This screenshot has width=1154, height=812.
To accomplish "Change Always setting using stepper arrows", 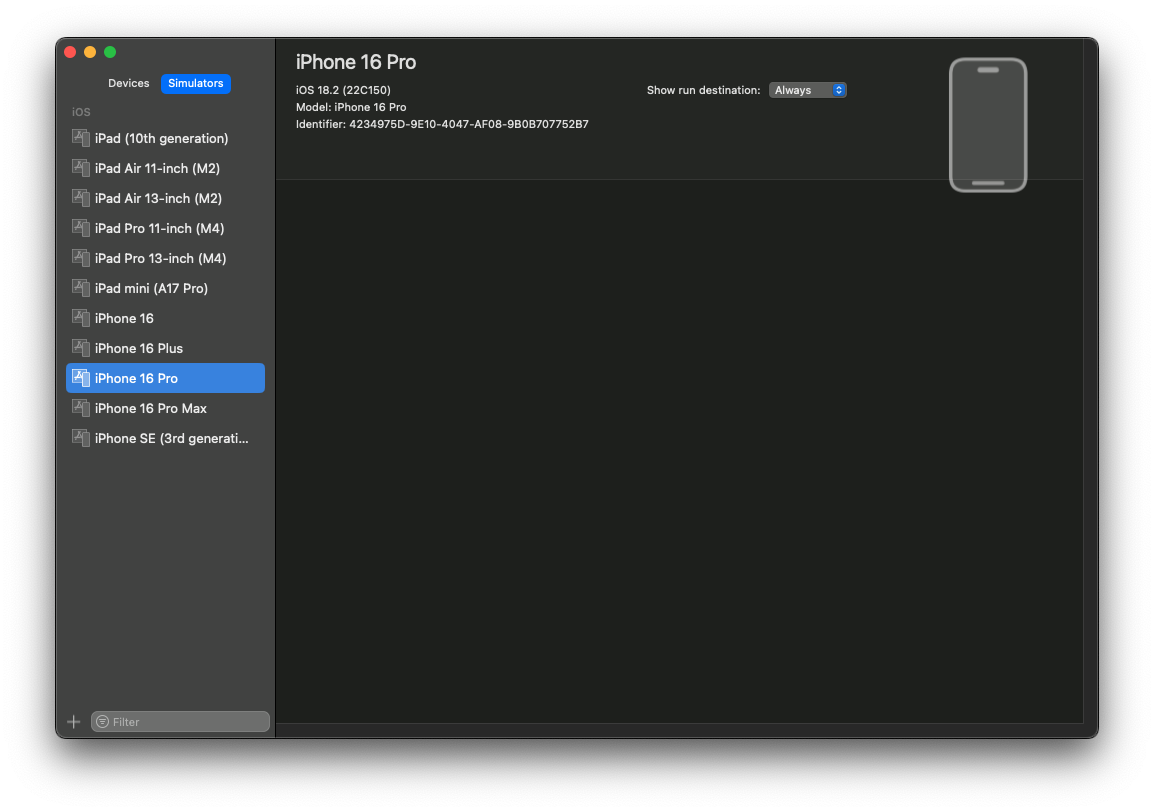I will [x=838, y=89].
